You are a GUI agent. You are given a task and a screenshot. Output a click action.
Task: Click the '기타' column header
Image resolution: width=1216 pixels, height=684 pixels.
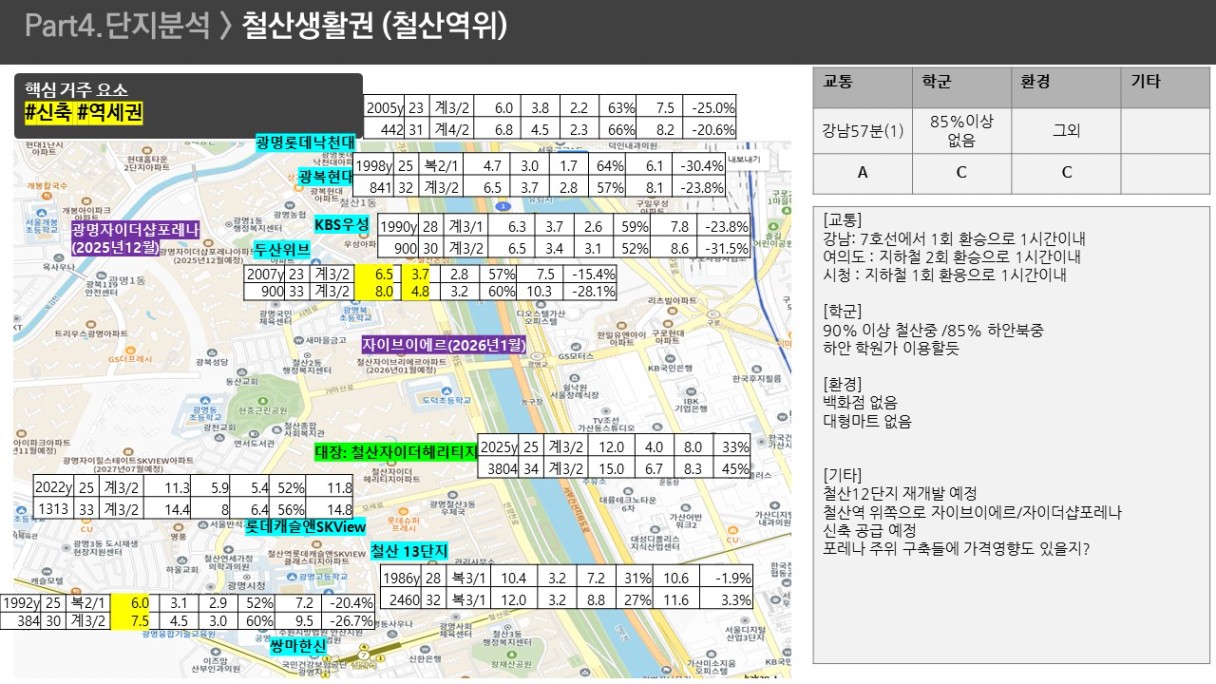coord(1146,83)
